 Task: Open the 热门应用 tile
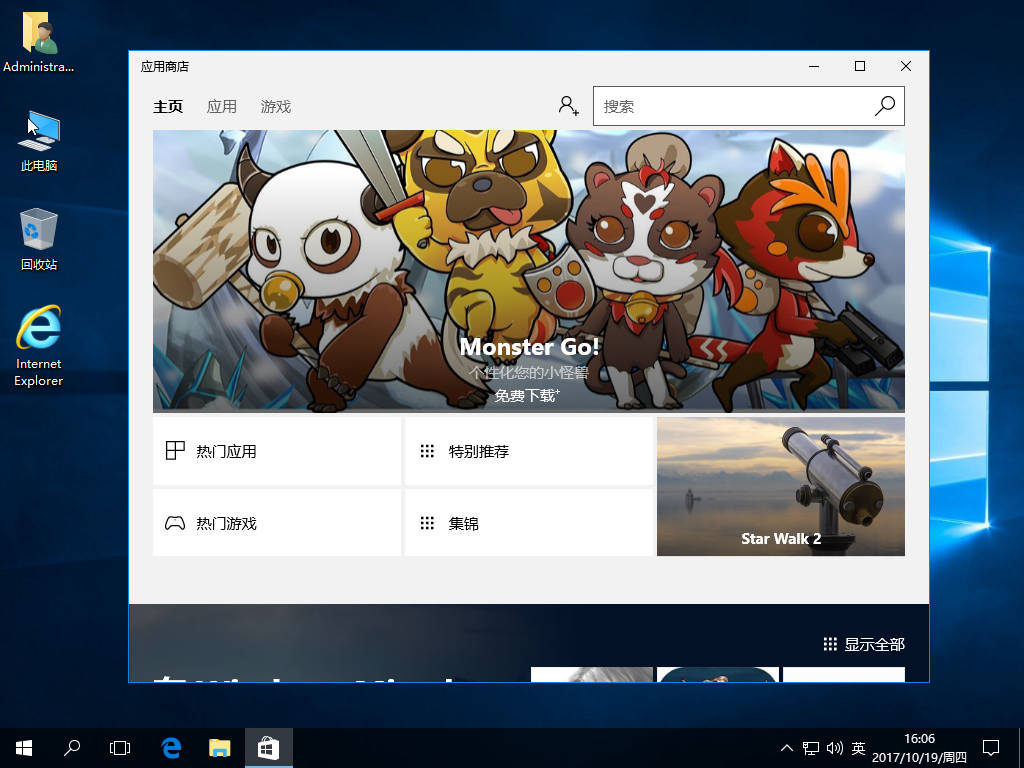[x=277, y=451]
